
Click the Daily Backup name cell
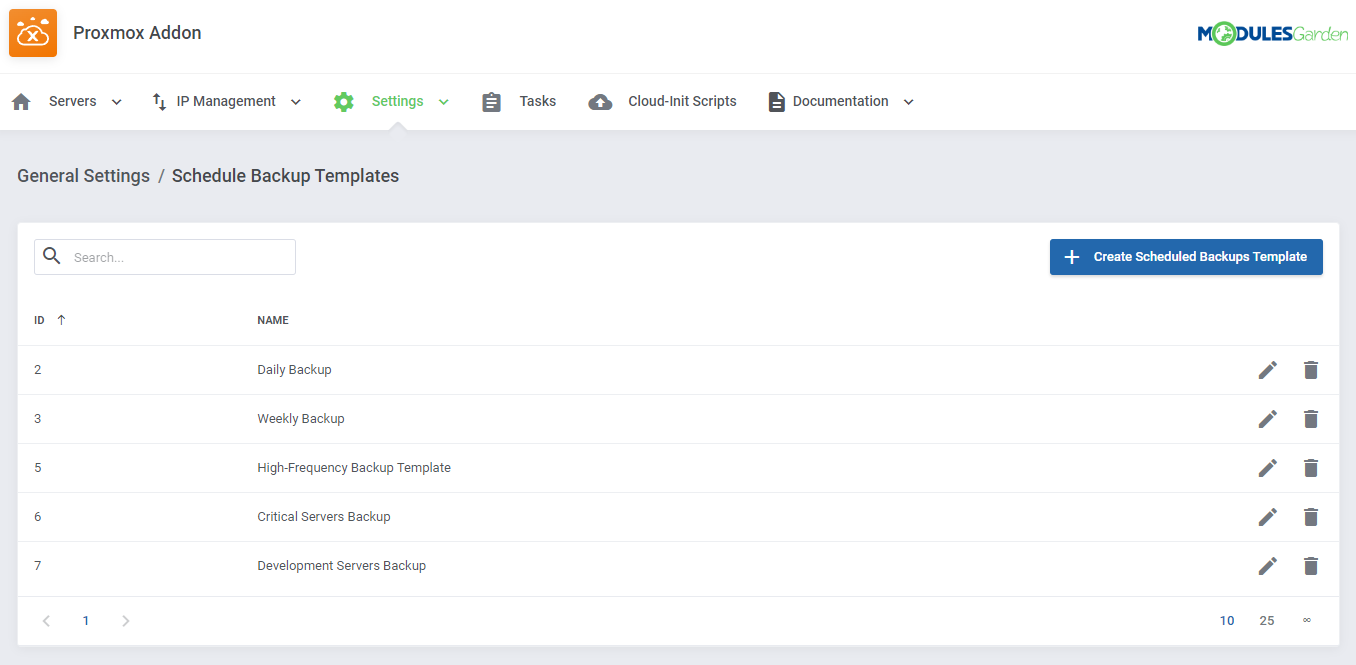pos(294,370)
